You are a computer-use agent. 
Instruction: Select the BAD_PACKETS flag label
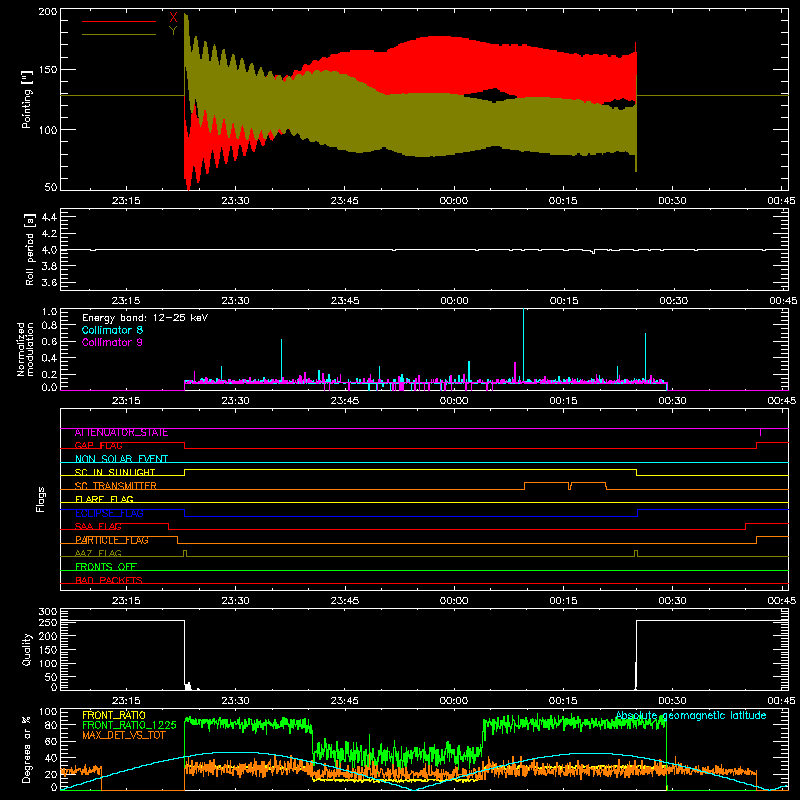109,580
